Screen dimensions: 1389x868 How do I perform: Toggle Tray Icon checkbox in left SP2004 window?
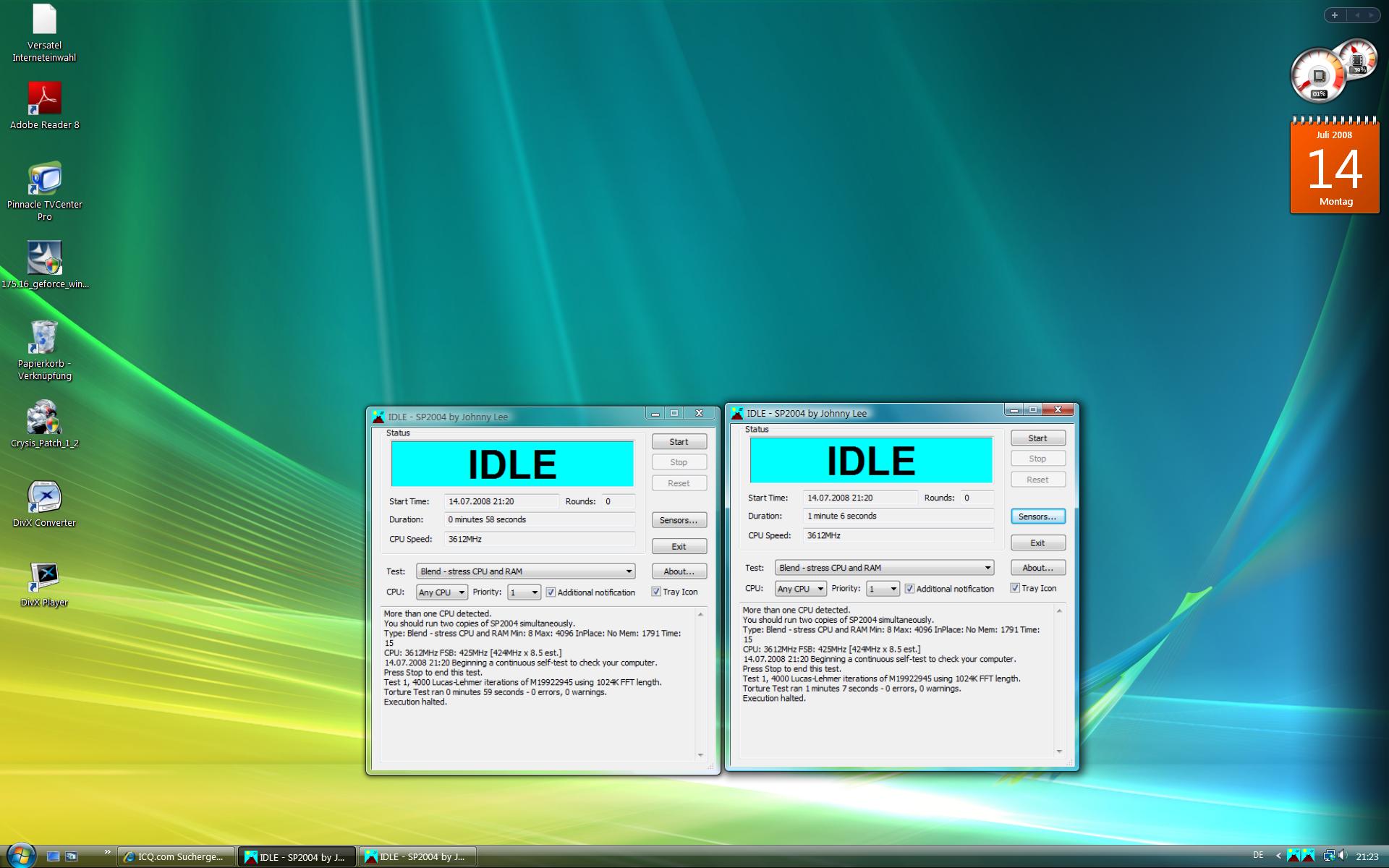[656, 592]
